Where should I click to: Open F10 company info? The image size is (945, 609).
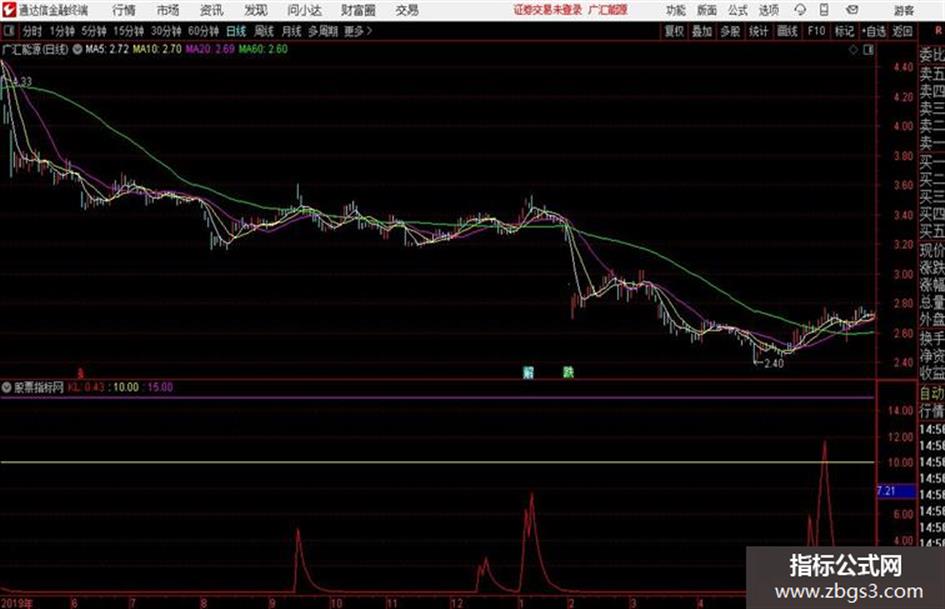coord(817,31)
